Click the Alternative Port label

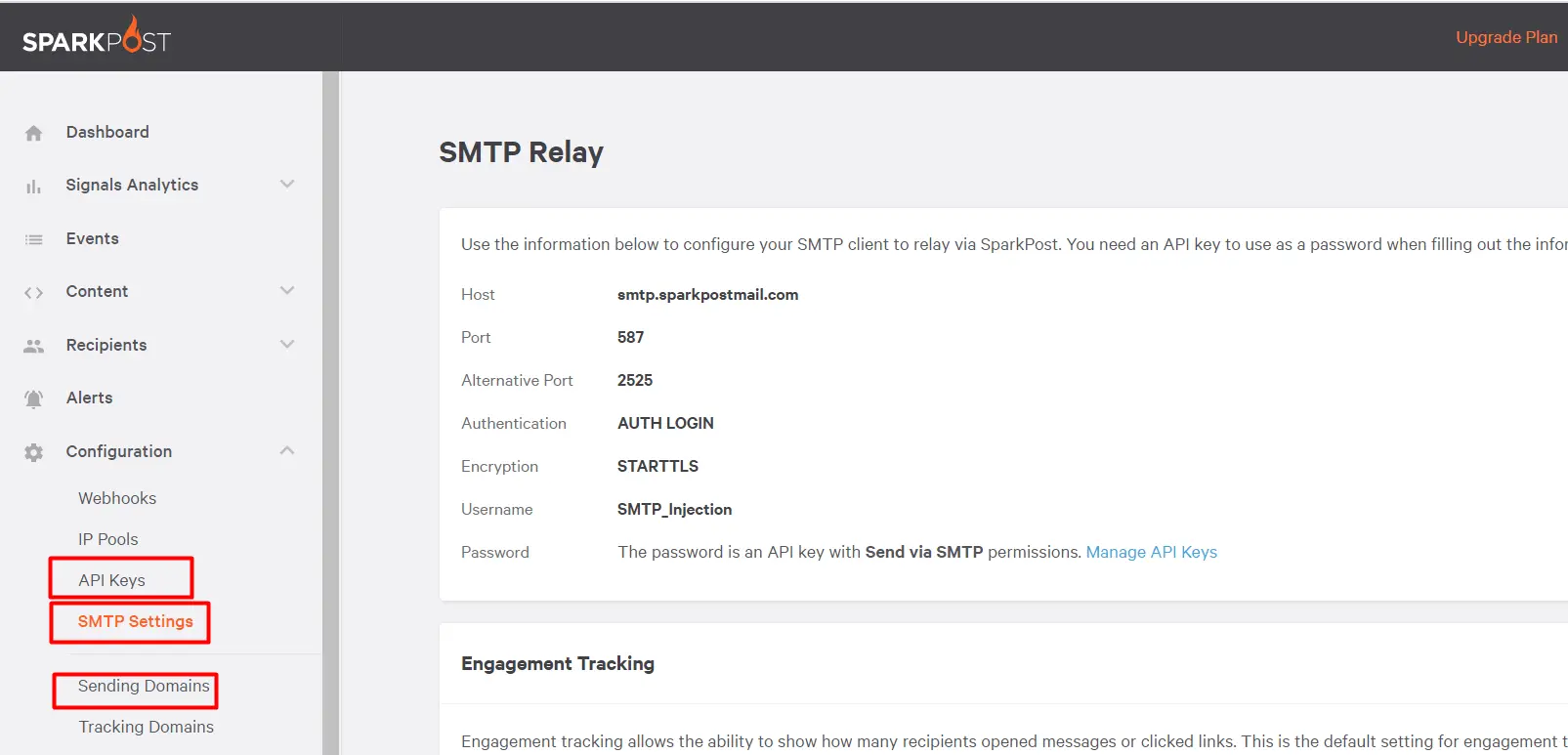517,380
